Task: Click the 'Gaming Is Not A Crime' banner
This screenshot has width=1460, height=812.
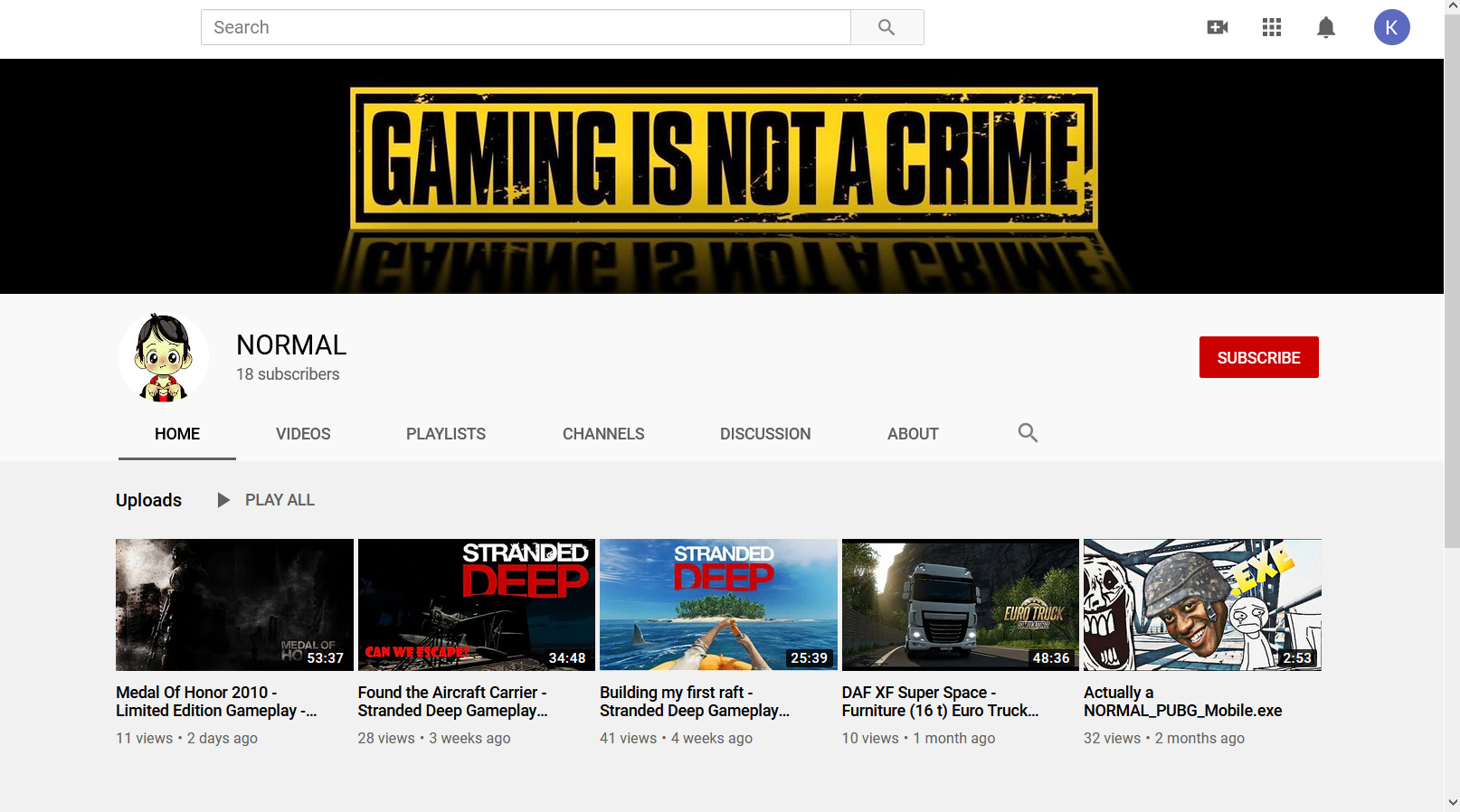Action: [722, 176]
